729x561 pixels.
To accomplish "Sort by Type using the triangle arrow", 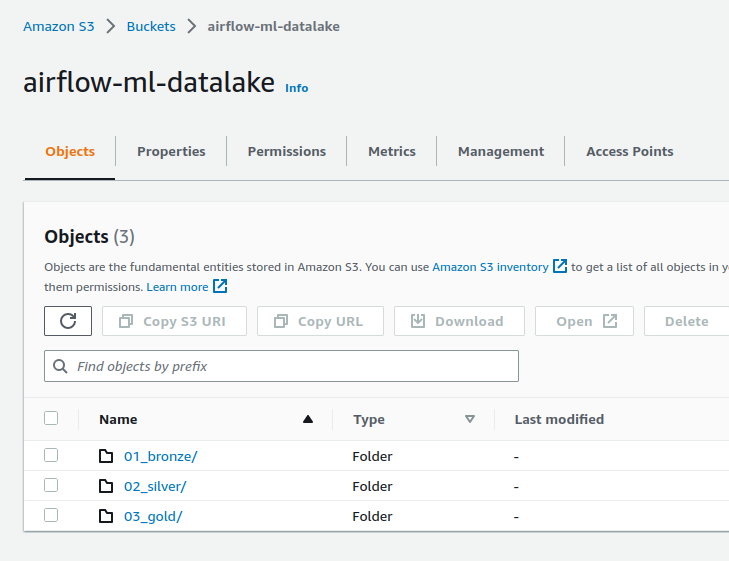I will [470, 419].
